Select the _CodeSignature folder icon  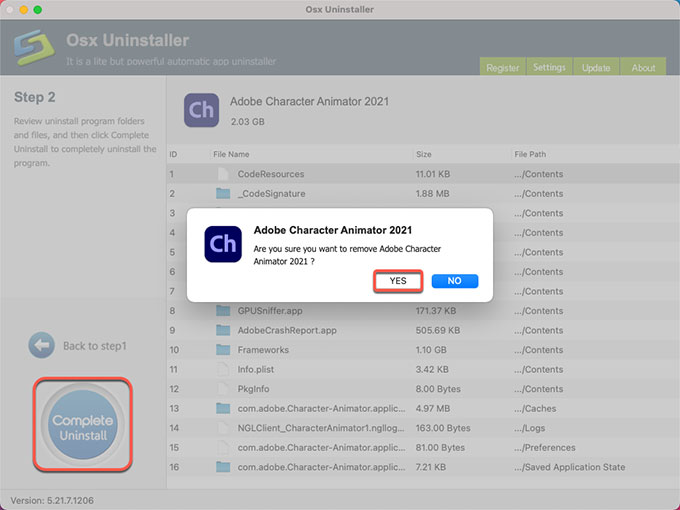[223, 193]
